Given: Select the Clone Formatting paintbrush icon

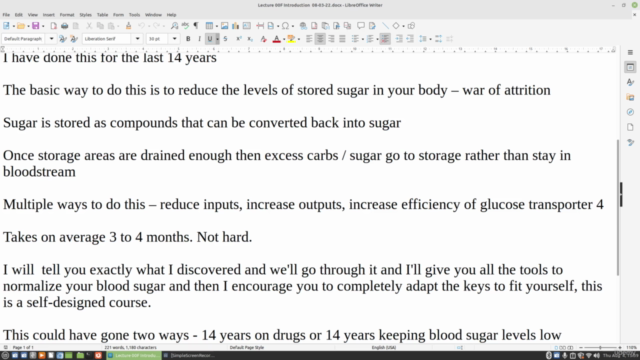Looking at the screenshot, I should (x=129, y=26).
